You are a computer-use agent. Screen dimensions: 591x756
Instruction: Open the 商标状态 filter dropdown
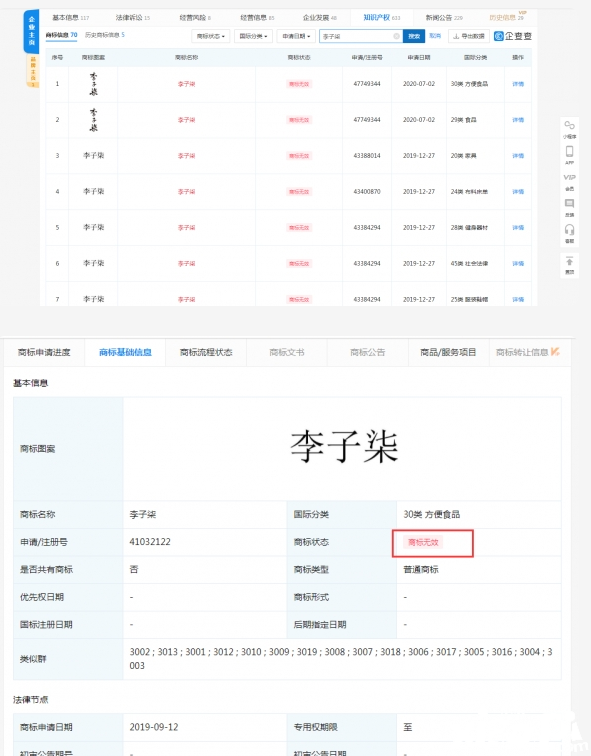211,36
